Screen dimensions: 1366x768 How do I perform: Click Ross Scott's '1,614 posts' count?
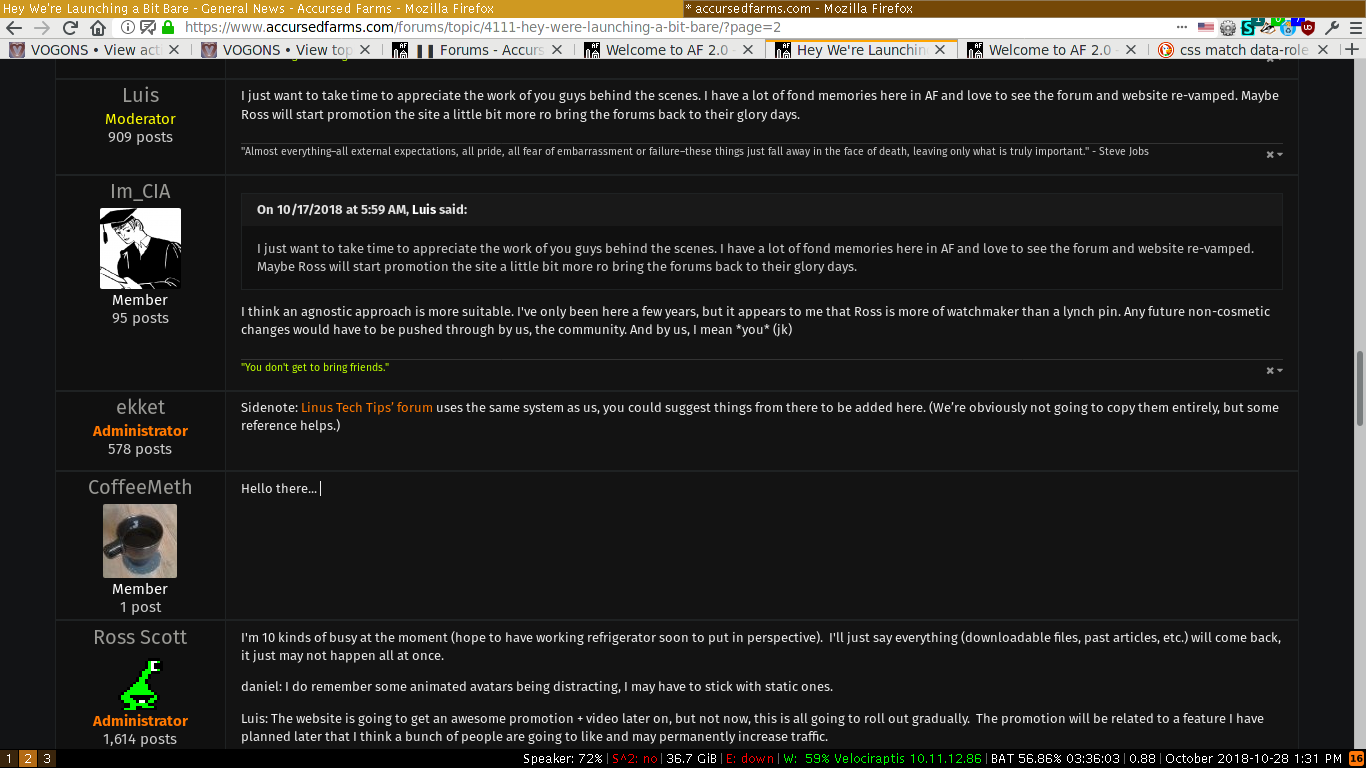click(x=140, y=739)
